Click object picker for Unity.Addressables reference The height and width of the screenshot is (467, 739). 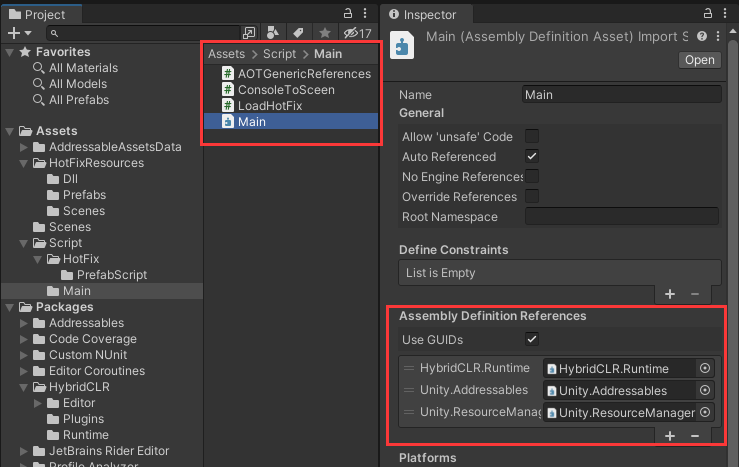click(705, 390)
